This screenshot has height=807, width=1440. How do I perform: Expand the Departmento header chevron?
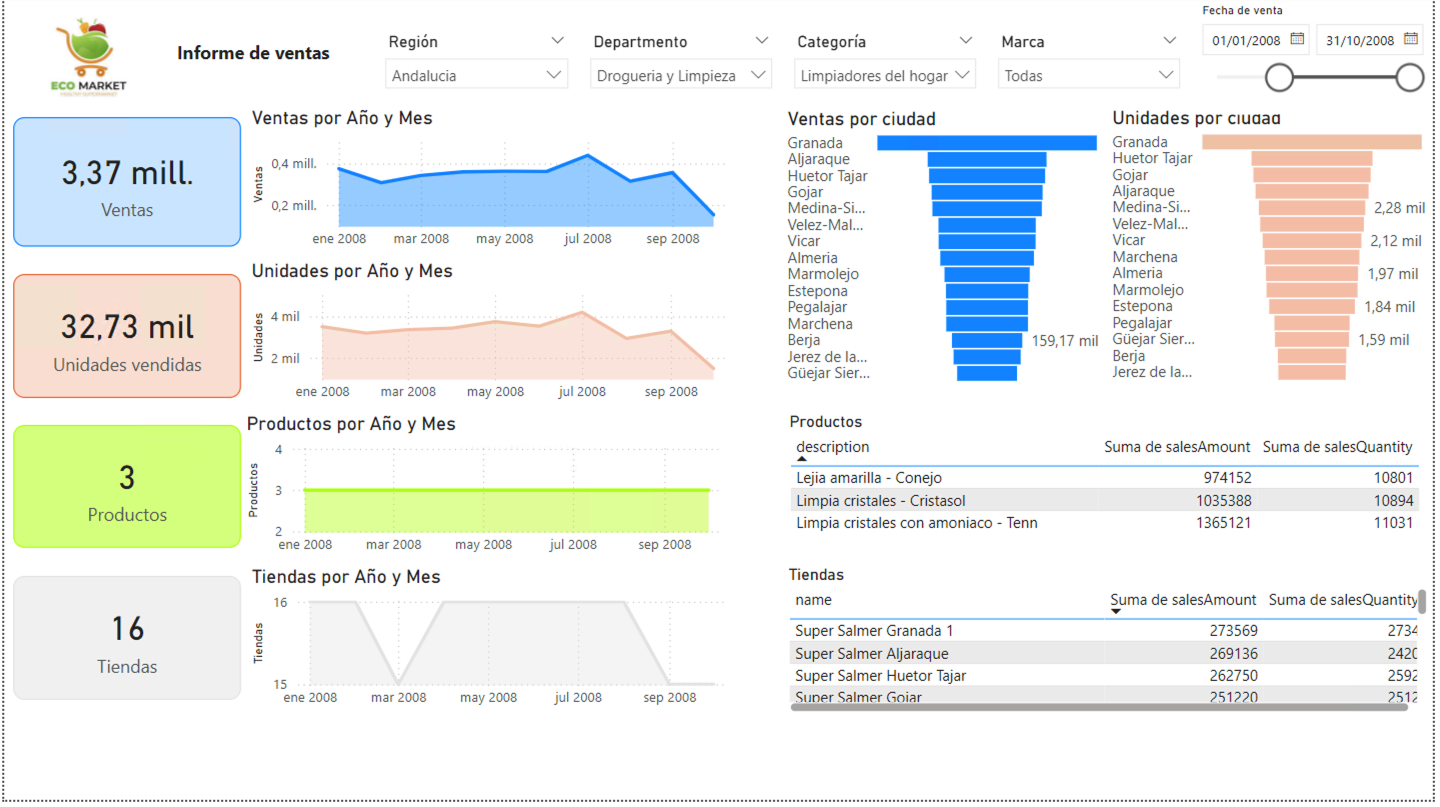(762, 41)
